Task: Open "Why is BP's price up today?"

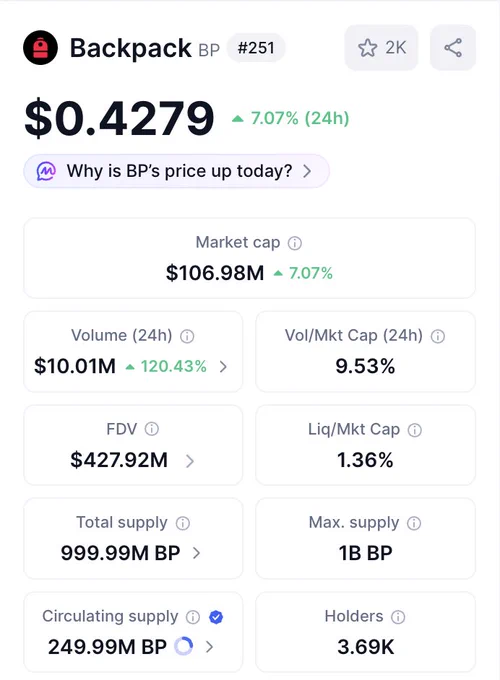Action: coord(176,171)
